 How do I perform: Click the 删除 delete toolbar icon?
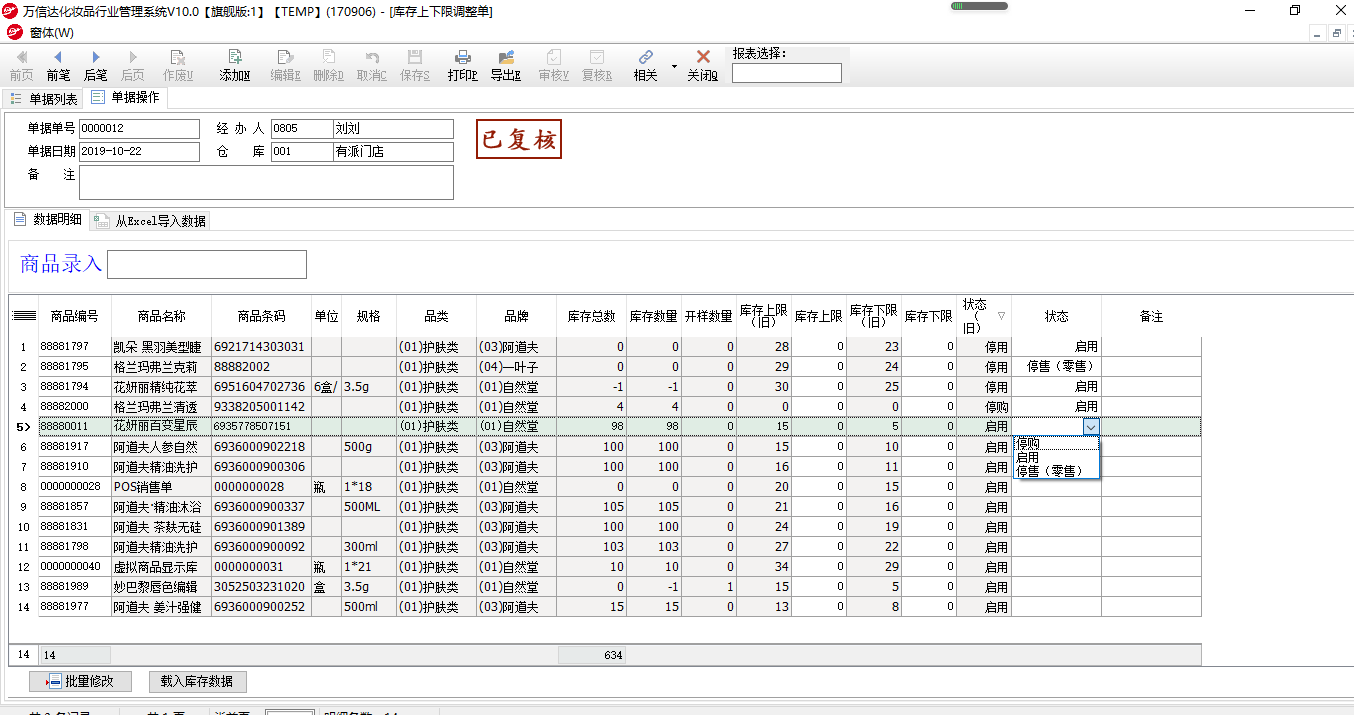point(328,66)
